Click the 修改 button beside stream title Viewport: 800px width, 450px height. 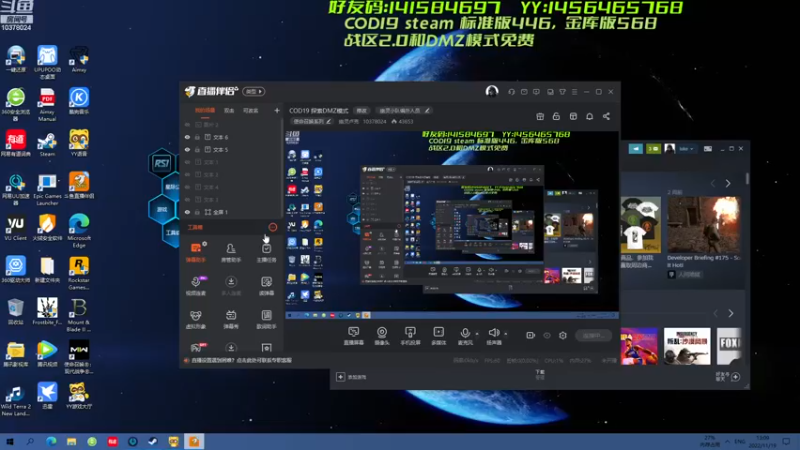pos(362,110)
